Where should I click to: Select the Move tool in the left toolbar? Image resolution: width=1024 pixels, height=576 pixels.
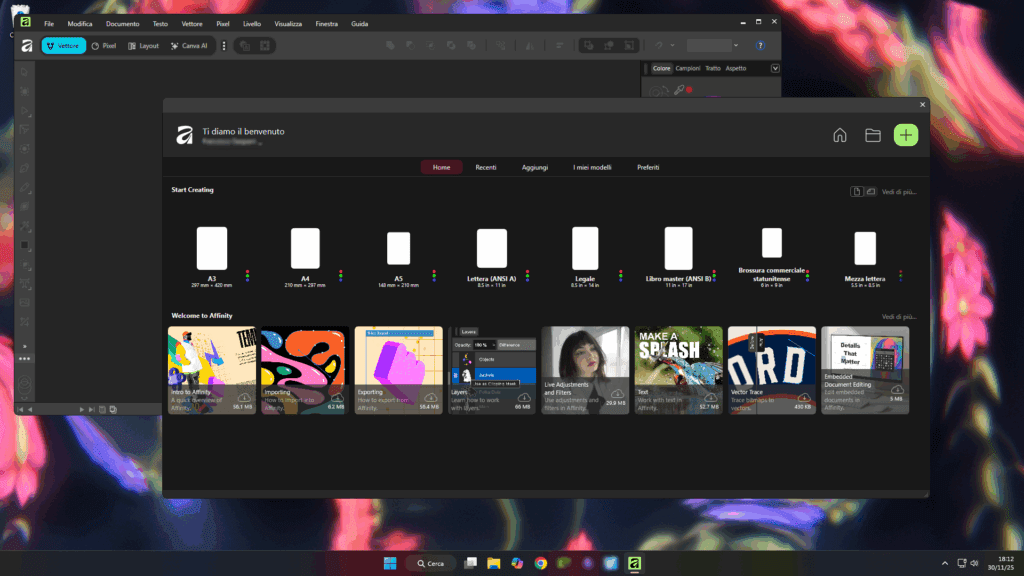tap(23, 70)
